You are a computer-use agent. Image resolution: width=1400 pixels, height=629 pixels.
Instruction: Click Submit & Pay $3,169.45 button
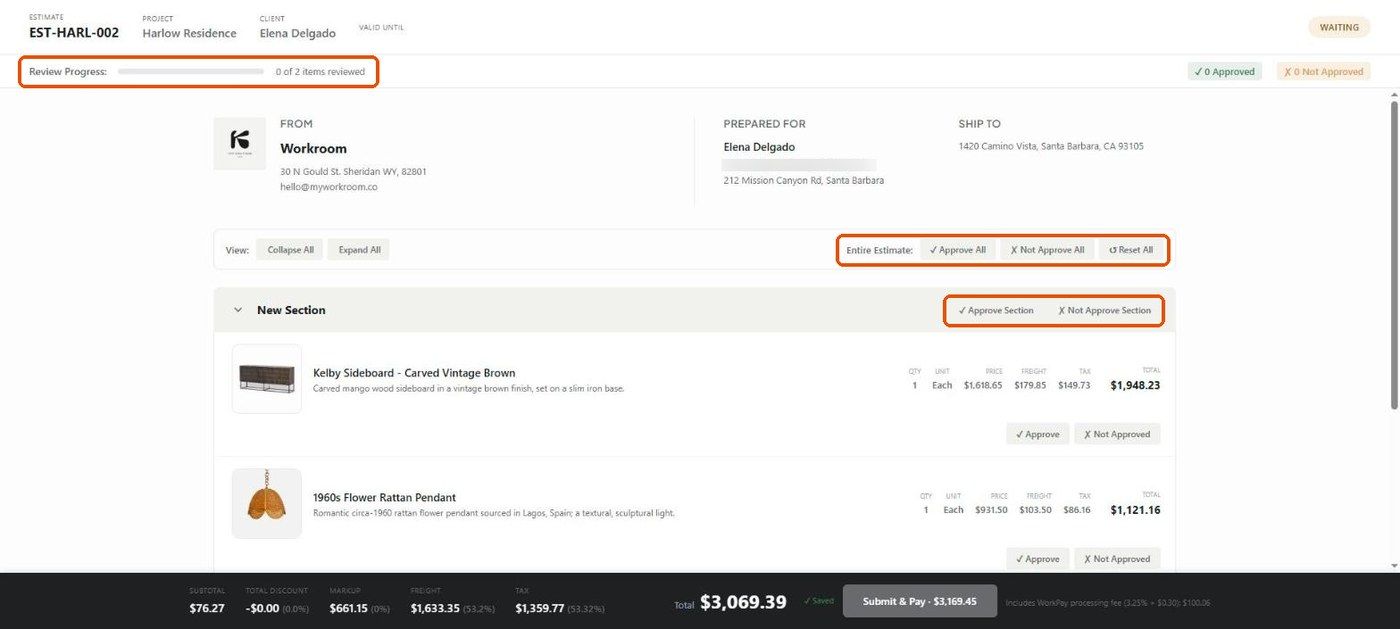920,601
